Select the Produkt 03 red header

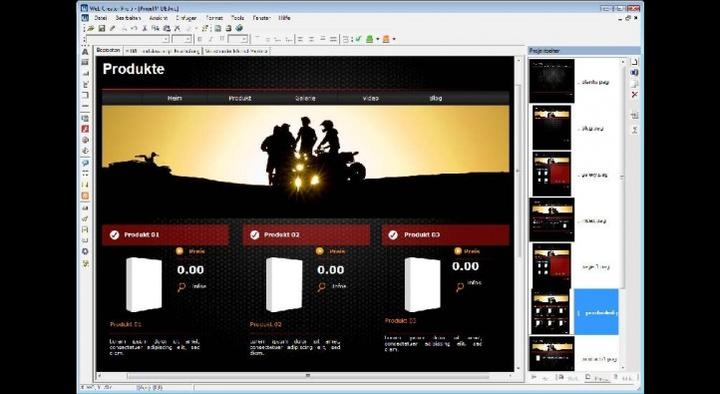coord(445,235)
